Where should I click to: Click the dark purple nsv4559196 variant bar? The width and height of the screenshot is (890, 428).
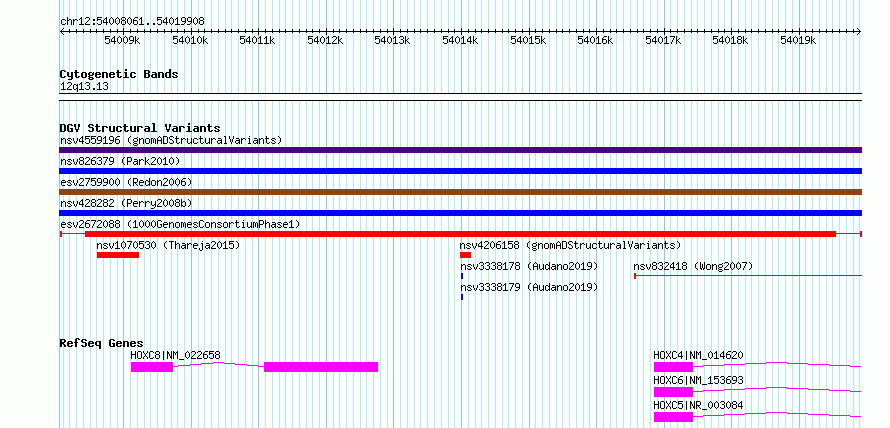[x=460, y=150]
